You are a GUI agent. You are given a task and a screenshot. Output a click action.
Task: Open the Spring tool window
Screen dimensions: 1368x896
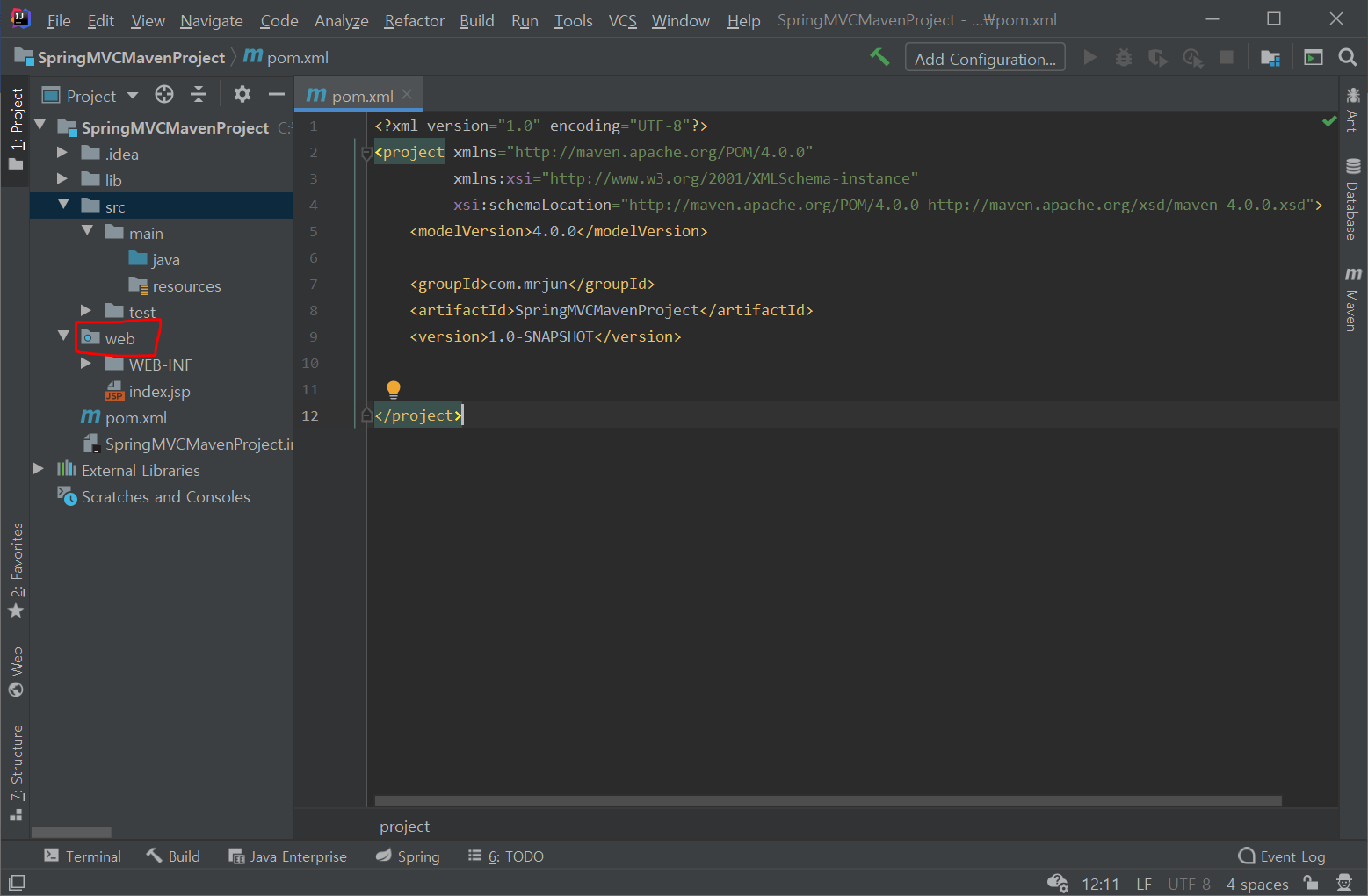click(408, 856)
